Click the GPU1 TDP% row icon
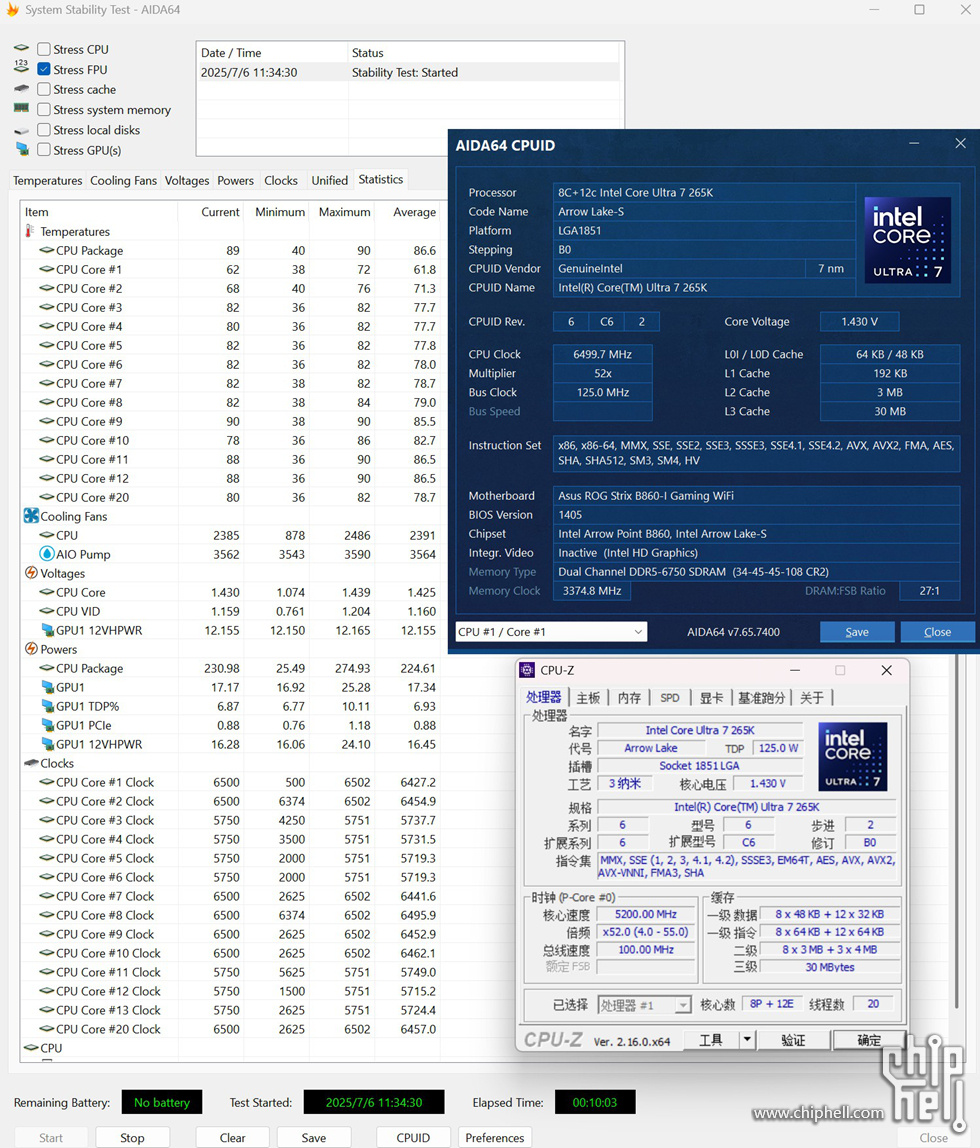980x1148 pixels. point(48,707)
